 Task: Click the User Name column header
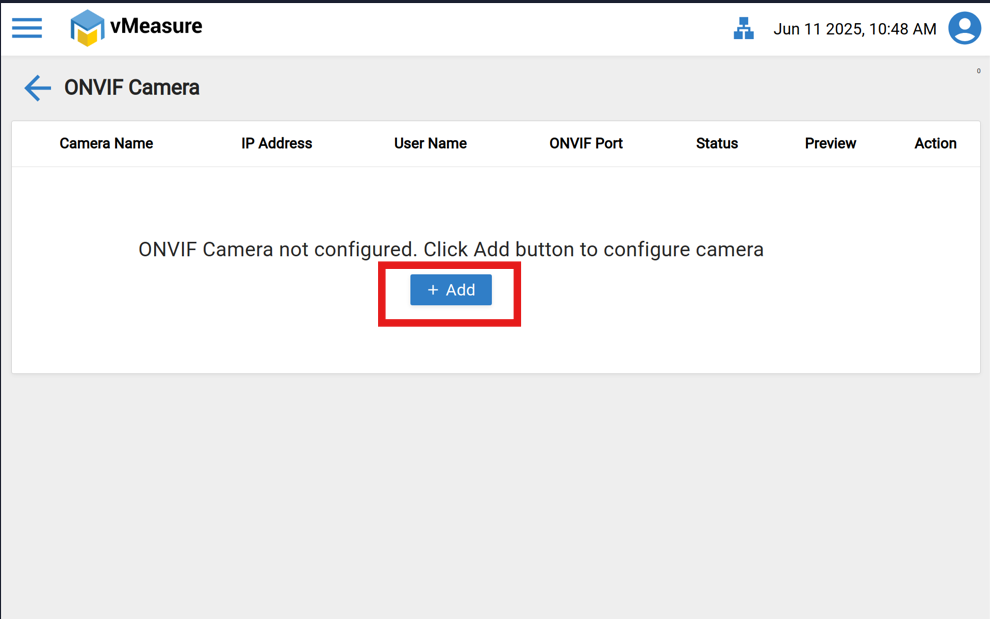point(430,144)
